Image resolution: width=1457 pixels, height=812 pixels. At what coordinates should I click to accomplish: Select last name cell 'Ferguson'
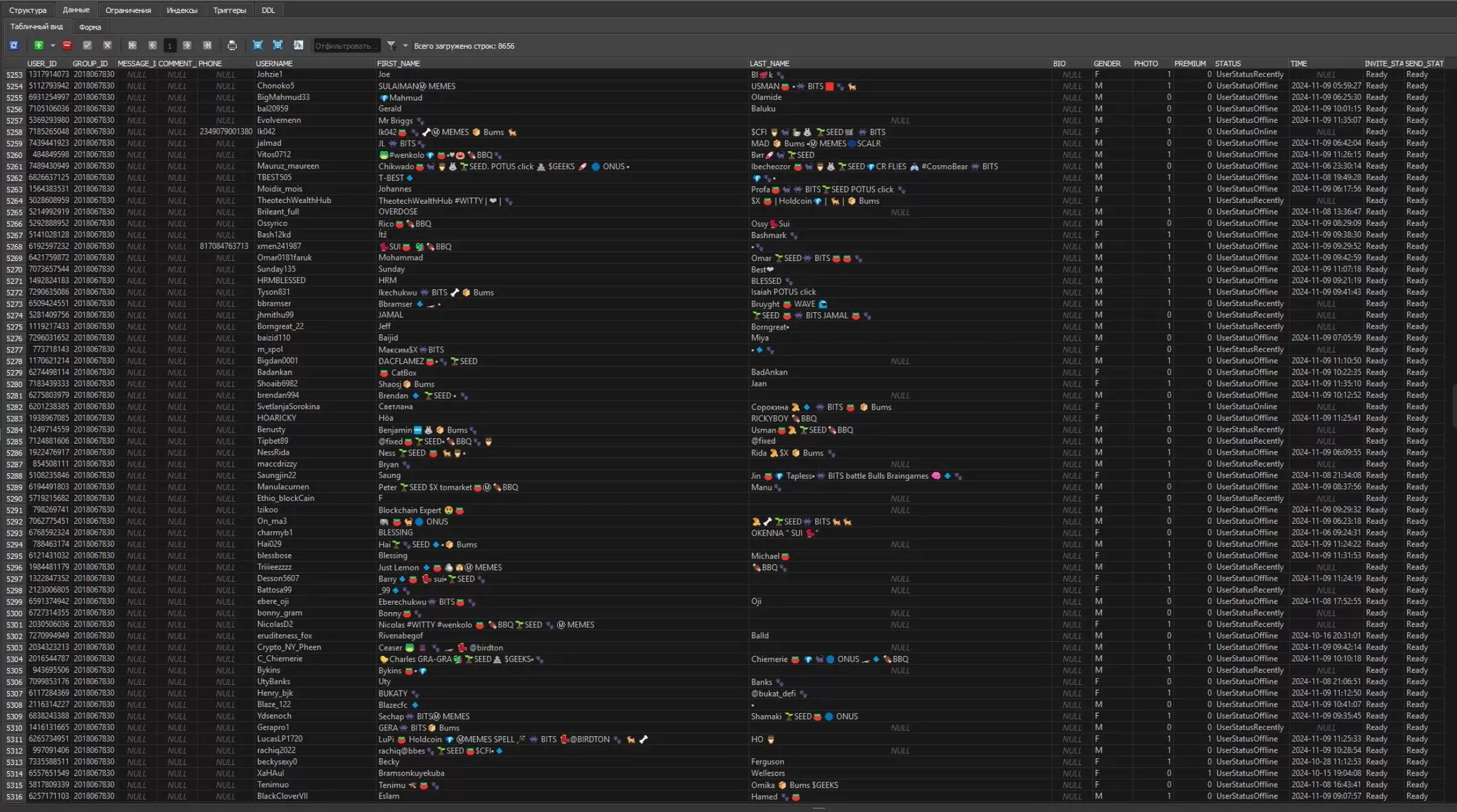[900, 762]
